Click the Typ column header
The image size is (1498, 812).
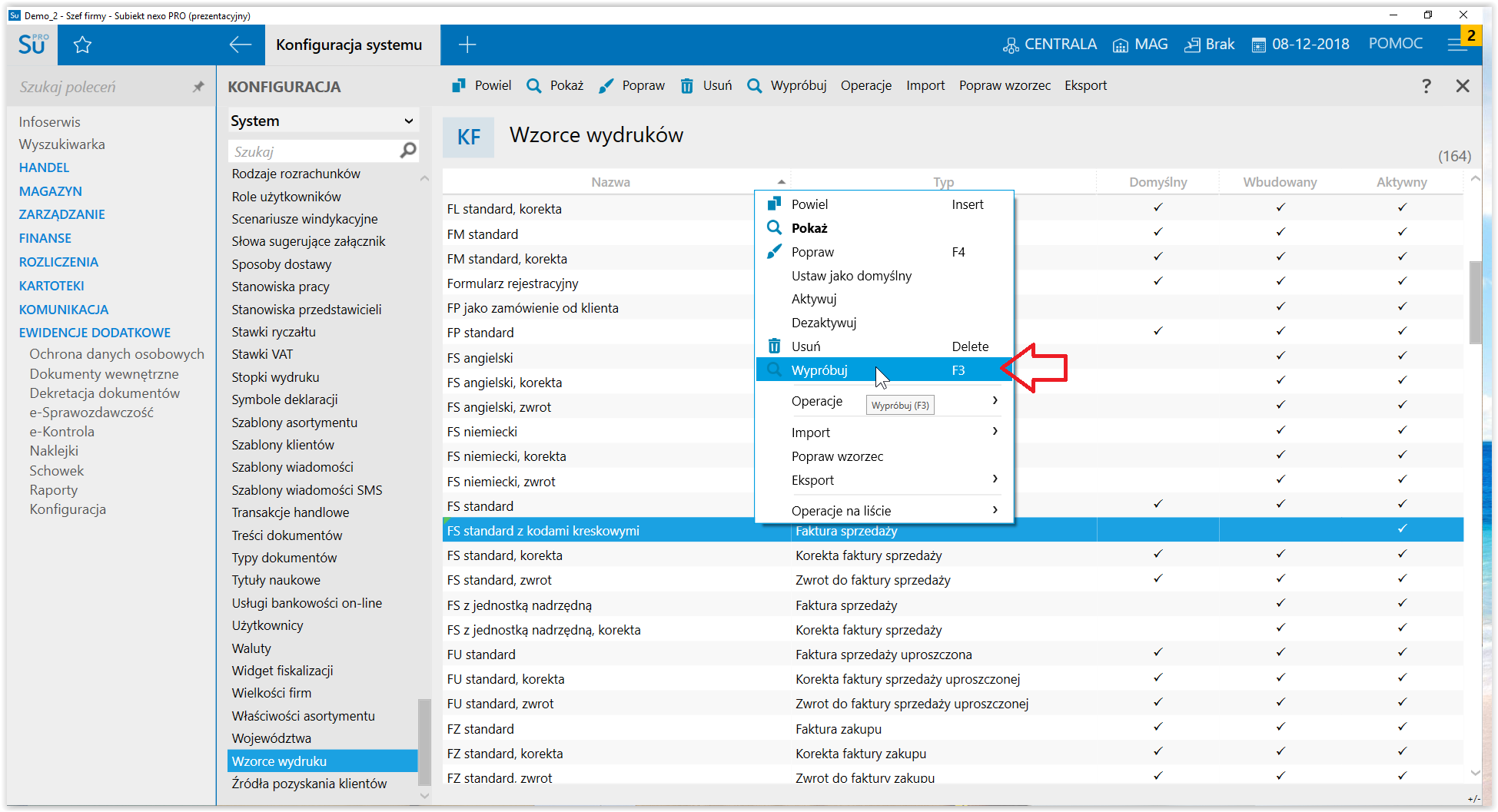click(x=943, y=182)
